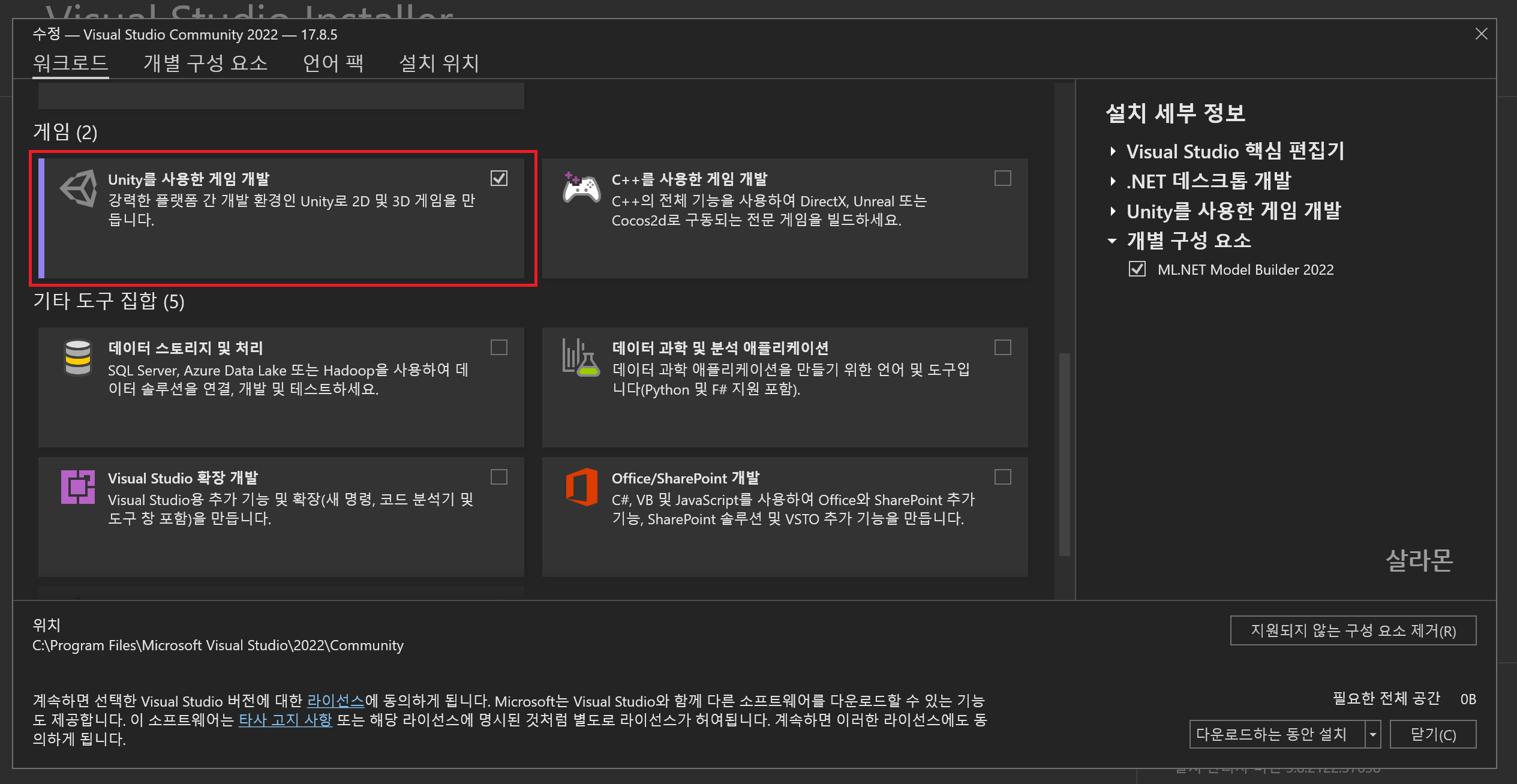Click the workload list vertical scrollbar
The image size is (1517, 784).
(1064, 454)
